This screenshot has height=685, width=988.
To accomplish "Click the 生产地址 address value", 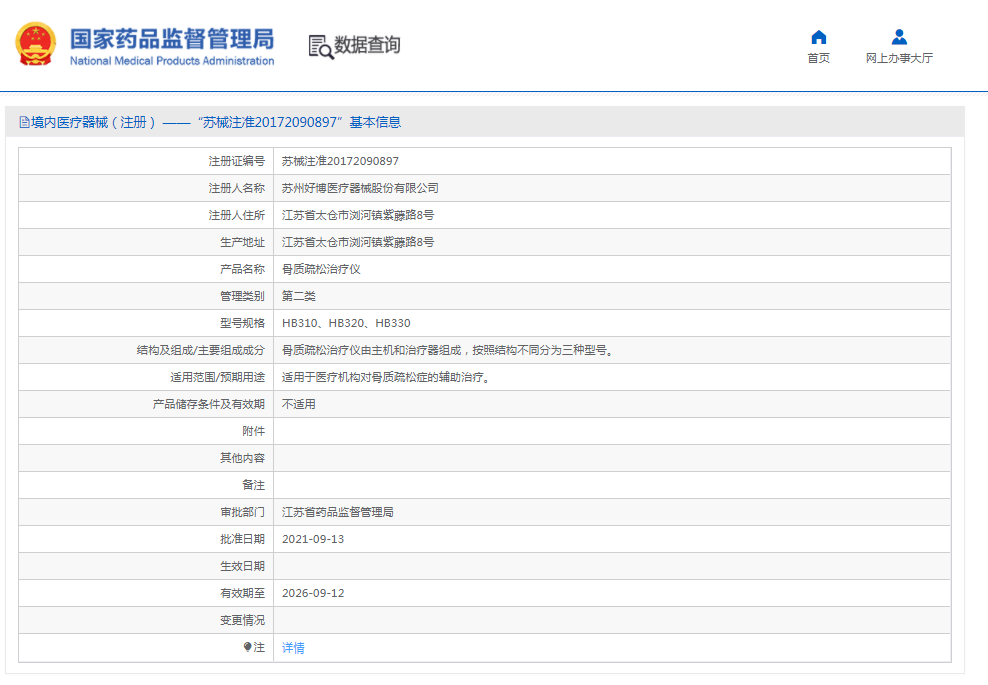I will click(358, 242).
